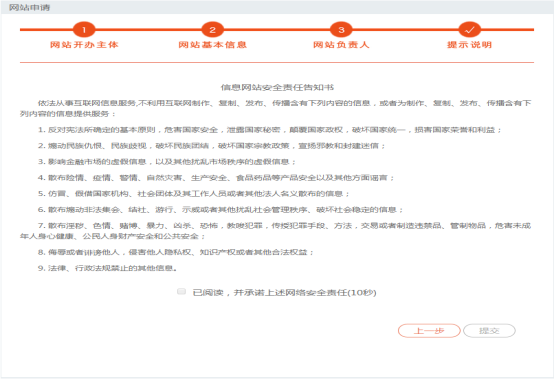Select the 网站开办主体 step label
Image resolution: width=554 pixels, height=379 pixels.
84,45
